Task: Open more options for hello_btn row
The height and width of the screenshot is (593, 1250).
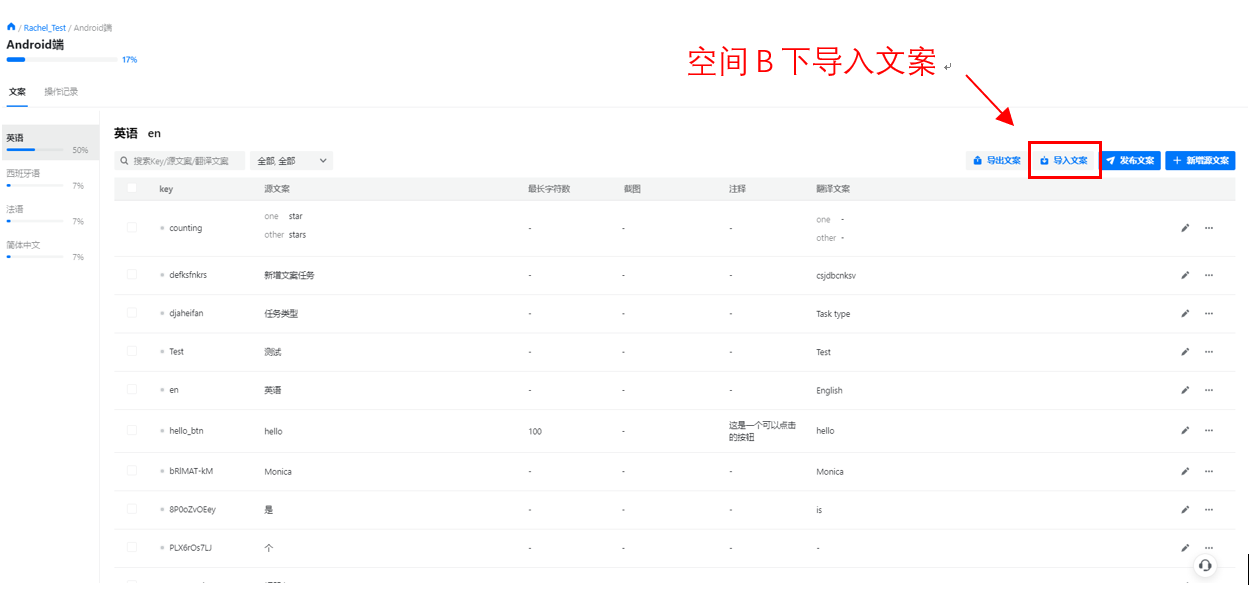Action: (1208, 430)
